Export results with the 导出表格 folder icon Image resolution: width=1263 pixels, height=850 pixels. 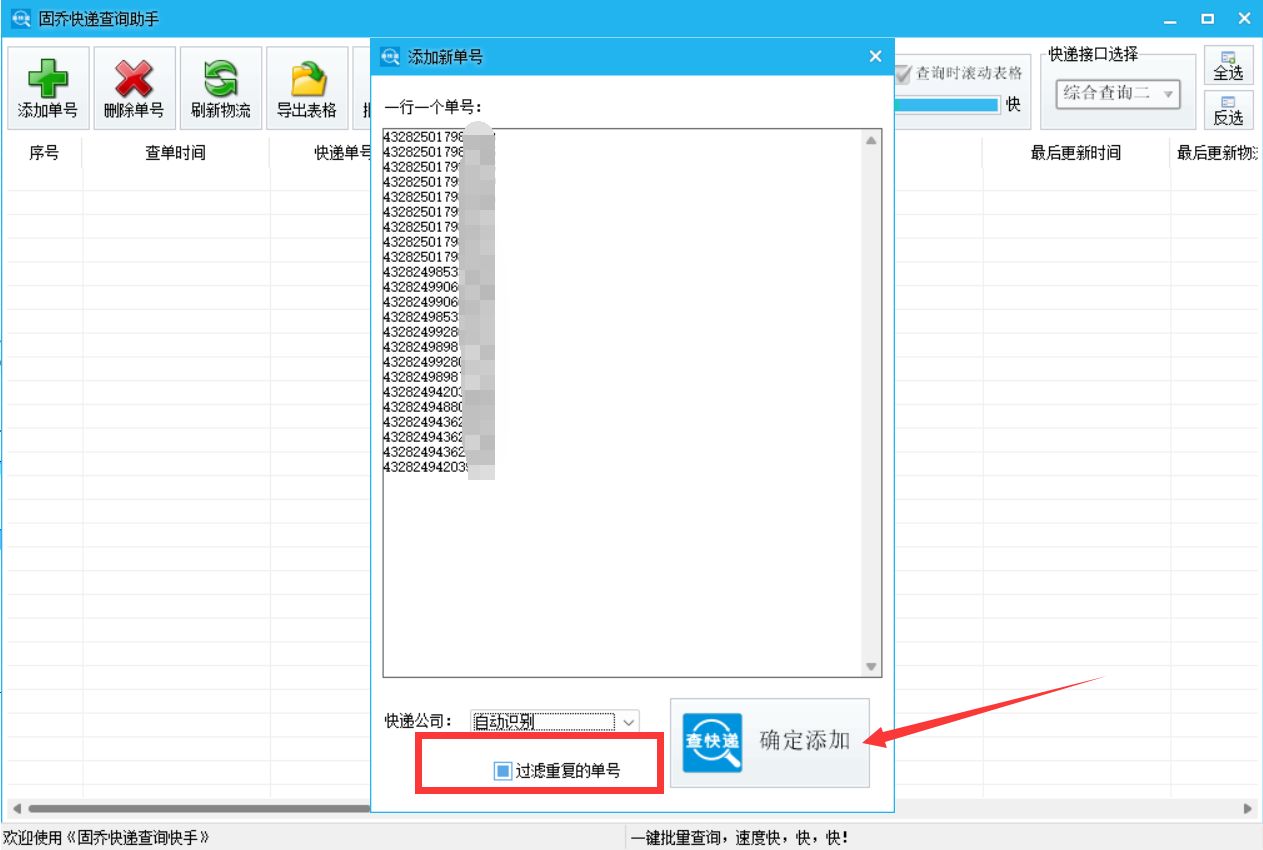click(x=306, y=87)
